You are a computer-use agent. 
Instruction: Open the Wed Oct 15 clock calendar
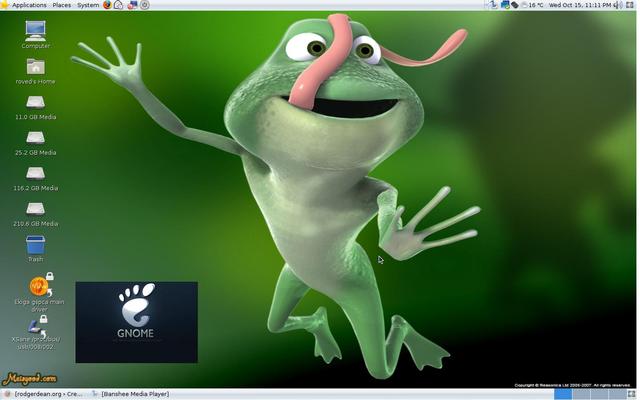click(x=580, y=5)
